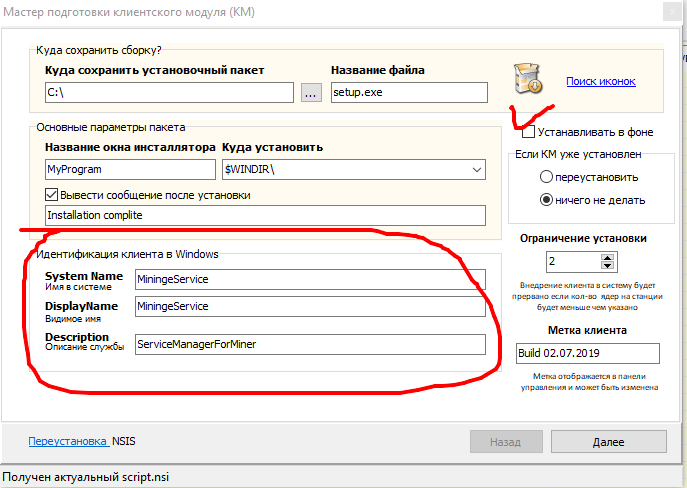Screen dimensions: 687x488
Task: Open the Поиск иконок link
Action: click(601, 81)
